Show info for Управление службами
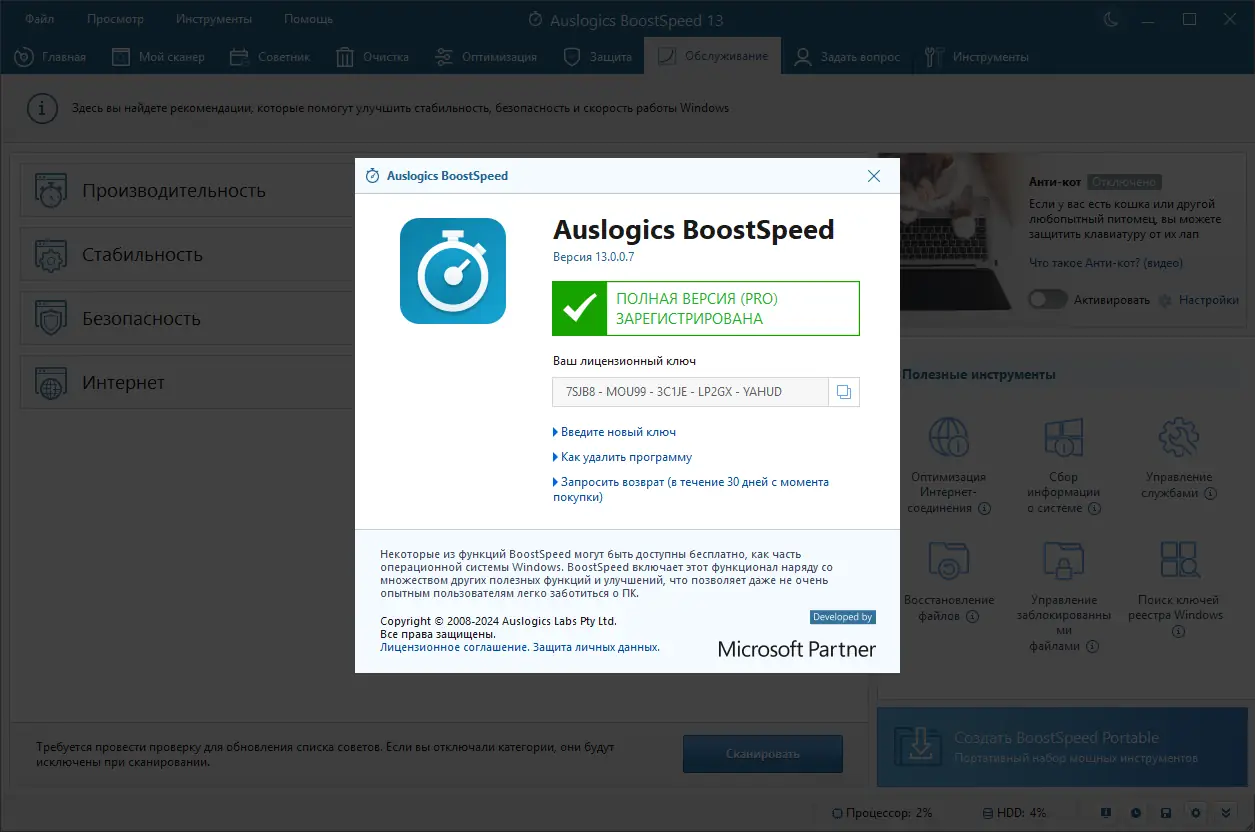 click(1210, 494)
